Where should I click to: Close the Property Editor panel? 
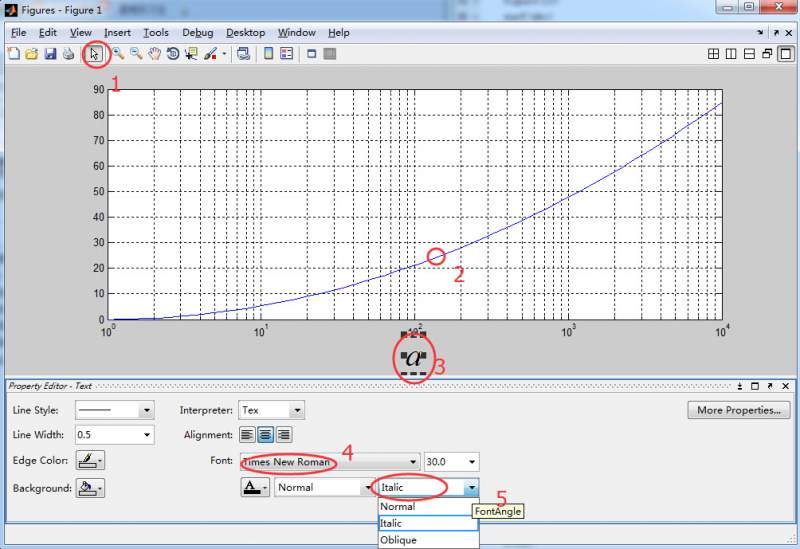point(785,386)
